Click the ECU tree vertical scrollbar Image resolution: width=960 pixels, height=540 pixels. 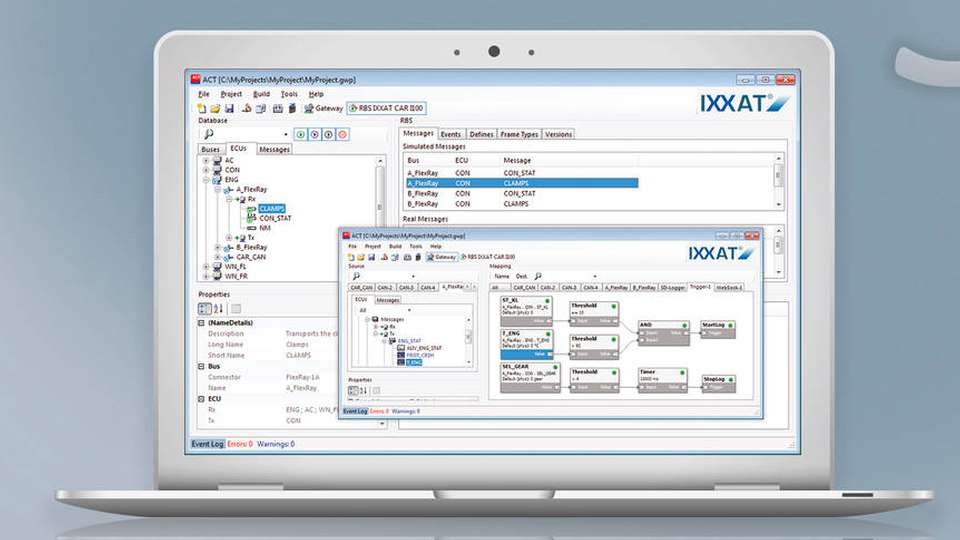coord(380,208)
